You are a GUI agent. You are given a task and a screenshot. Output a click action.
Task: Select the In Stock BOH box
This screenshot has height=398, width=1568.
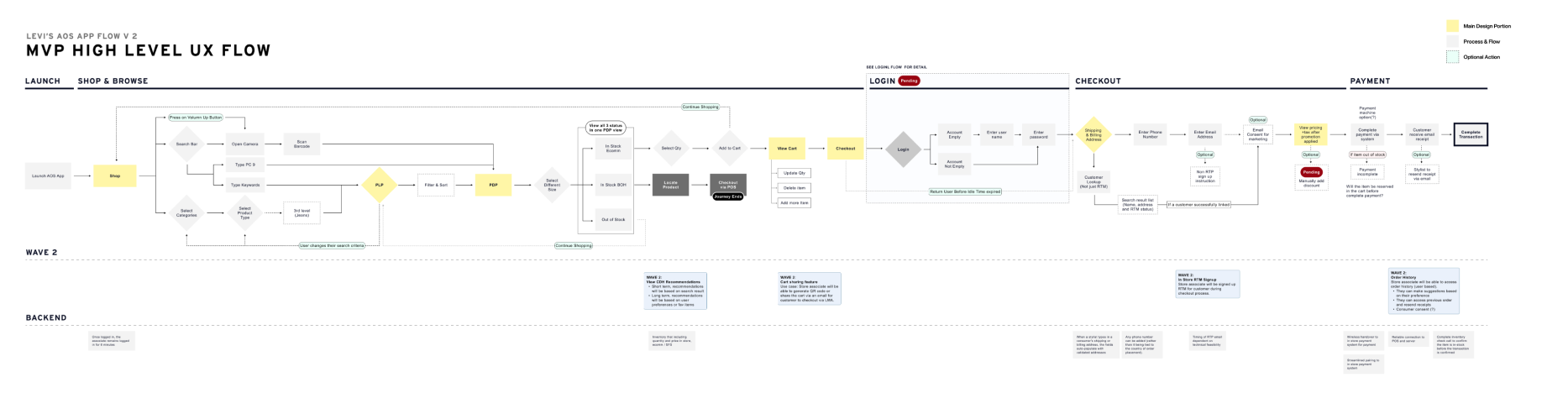coord(613,185)
